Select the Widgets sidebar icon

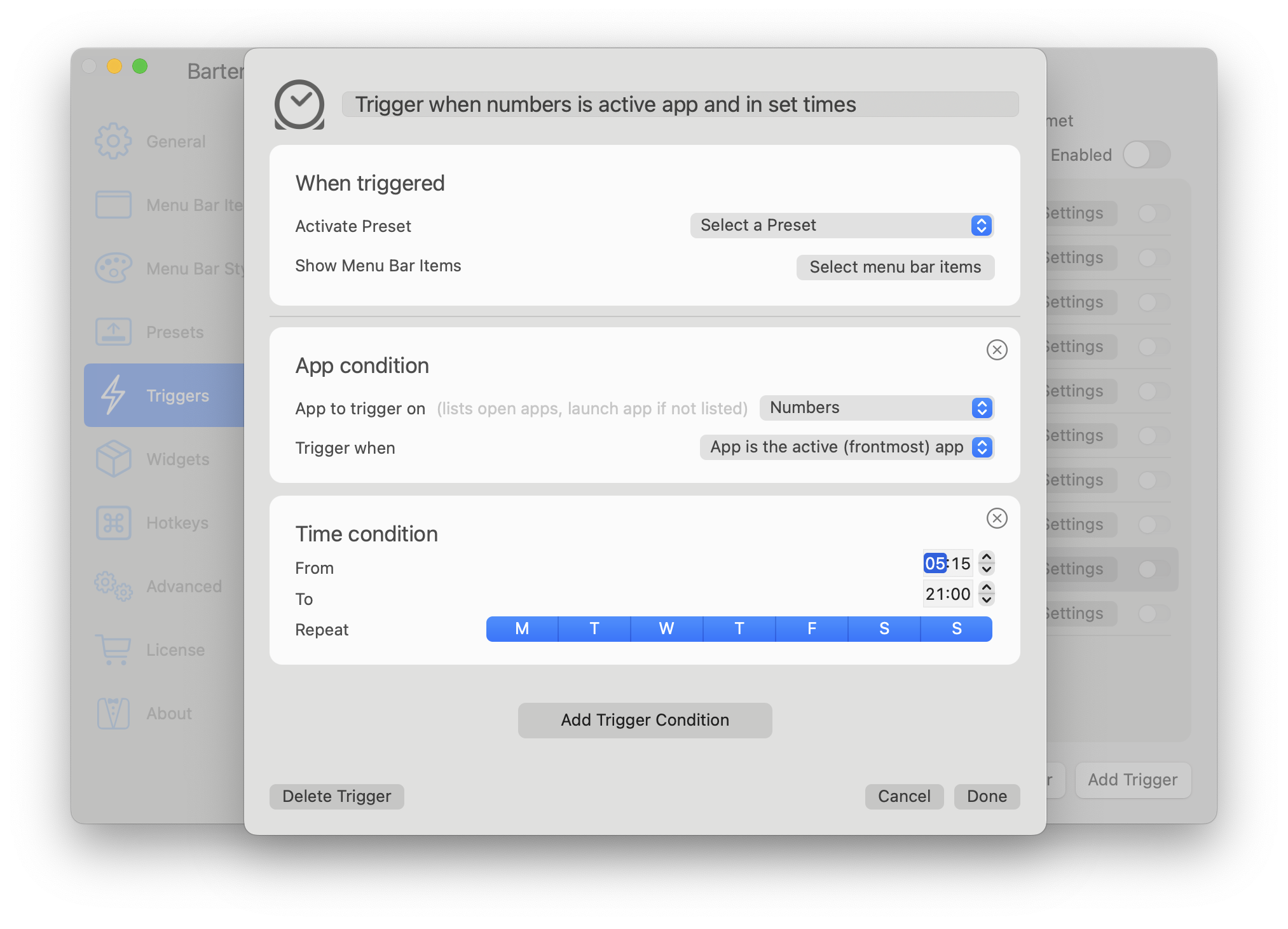(113, 459)
